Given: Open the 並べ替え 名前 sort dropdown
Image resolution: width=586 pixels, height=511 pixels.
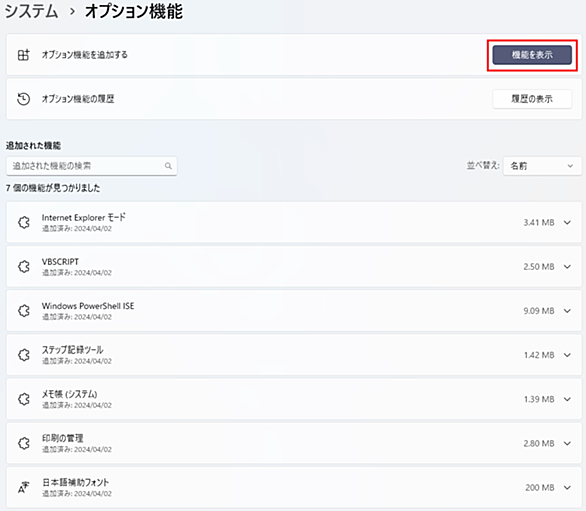Looking at the screenshot, I should click(x=542, y=166).
